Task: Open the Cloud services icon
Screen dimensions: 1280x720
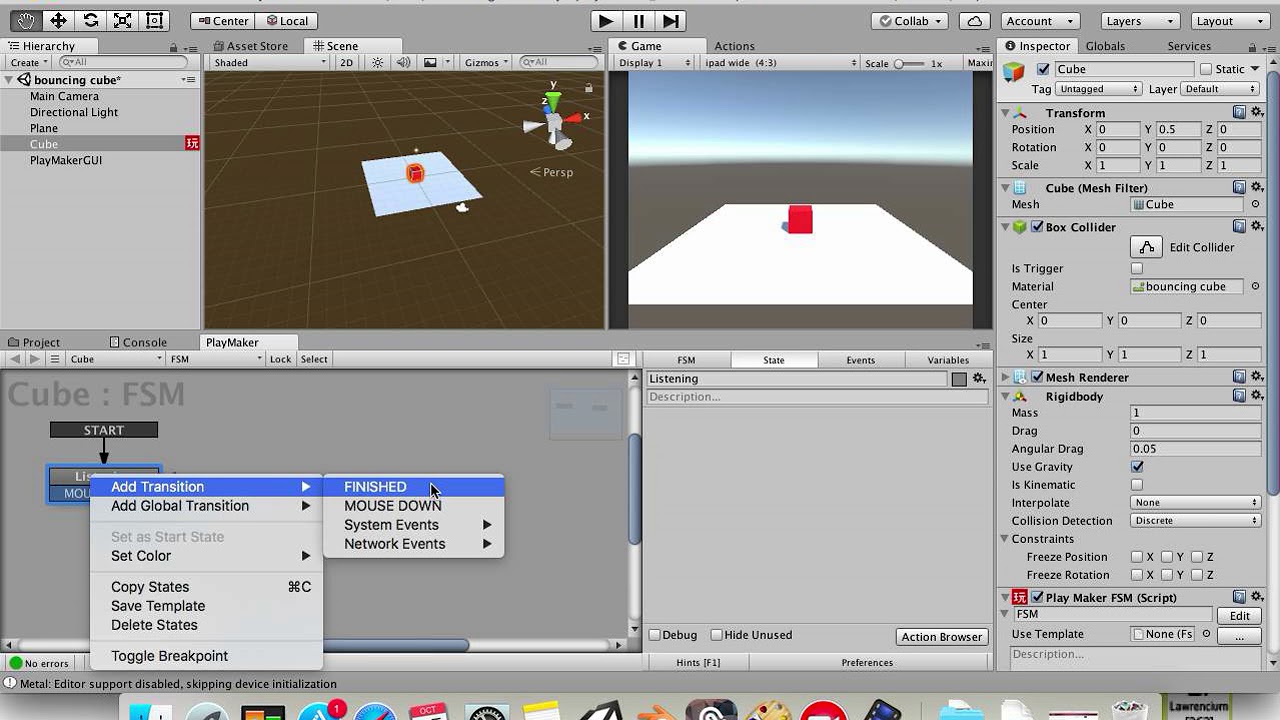Action: point(974,20)
